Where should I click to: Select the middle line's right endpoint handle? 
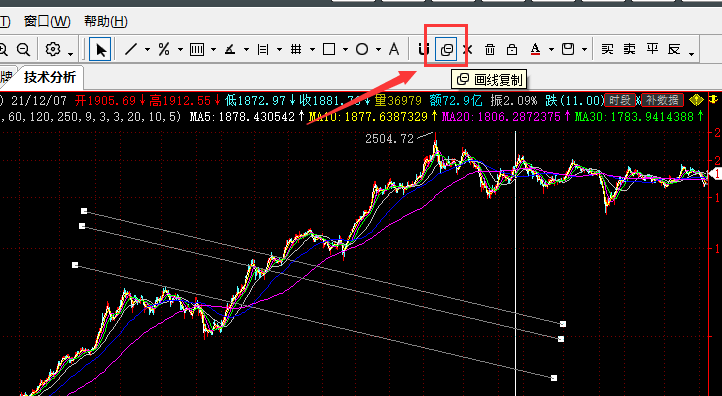click(561, 339)
